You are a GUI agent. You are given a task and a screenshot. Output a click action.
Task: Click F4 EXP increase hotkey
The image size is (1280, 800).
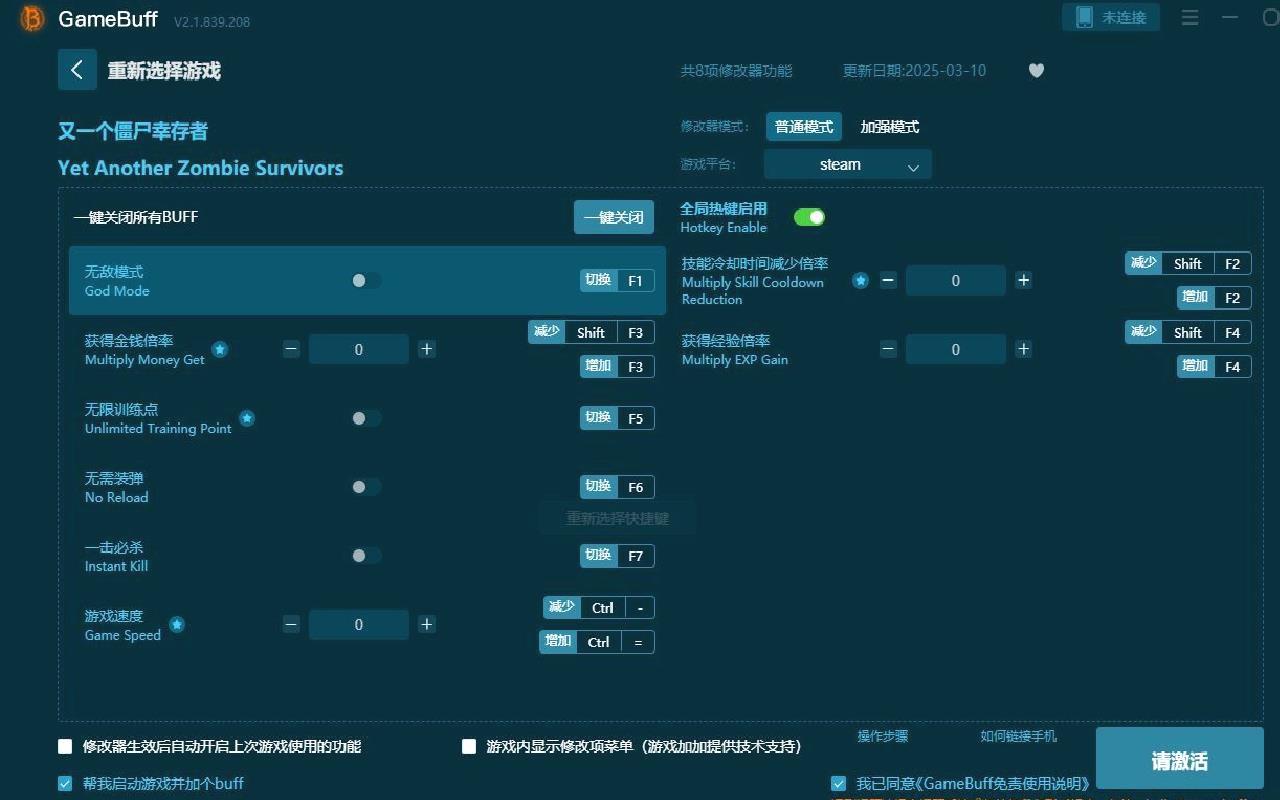click(1214, 366)
